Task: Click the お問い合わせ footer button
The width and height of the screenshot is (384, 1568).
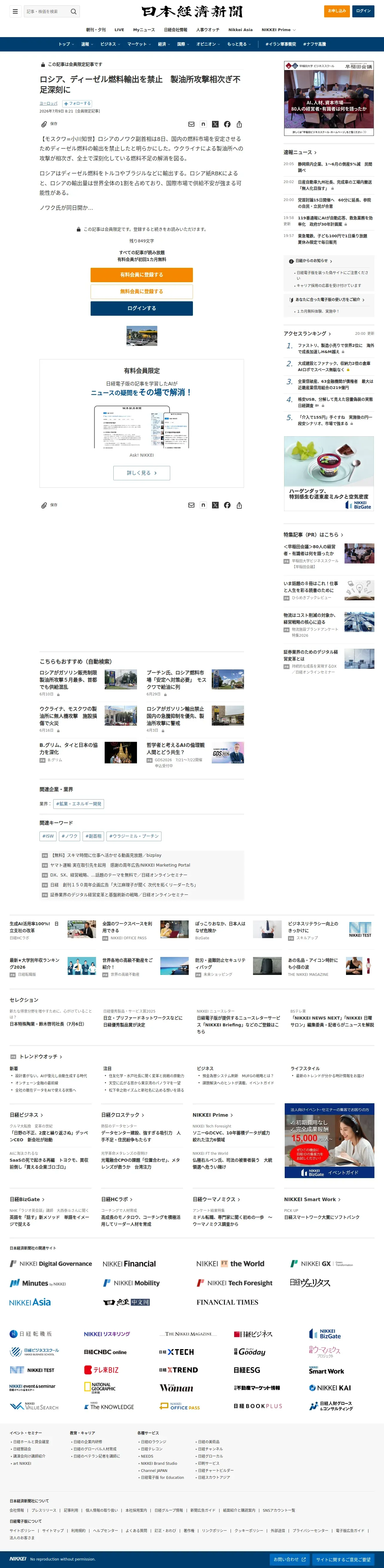Action: coord(289,1560)
